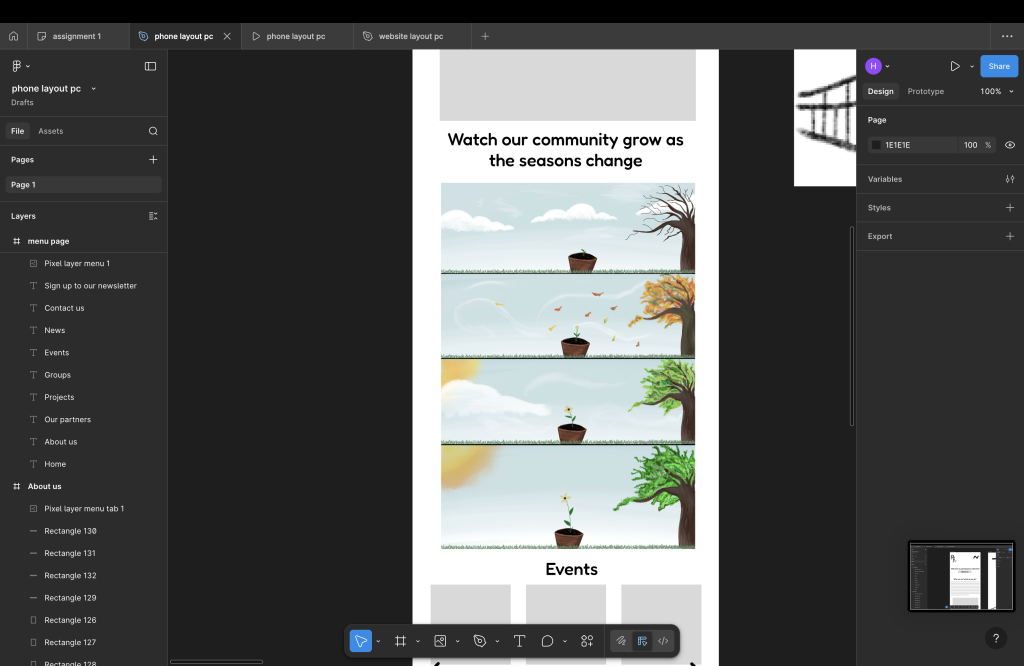
Task: Select the Move tool in the toolbar
Action: [x=360, y=641]
